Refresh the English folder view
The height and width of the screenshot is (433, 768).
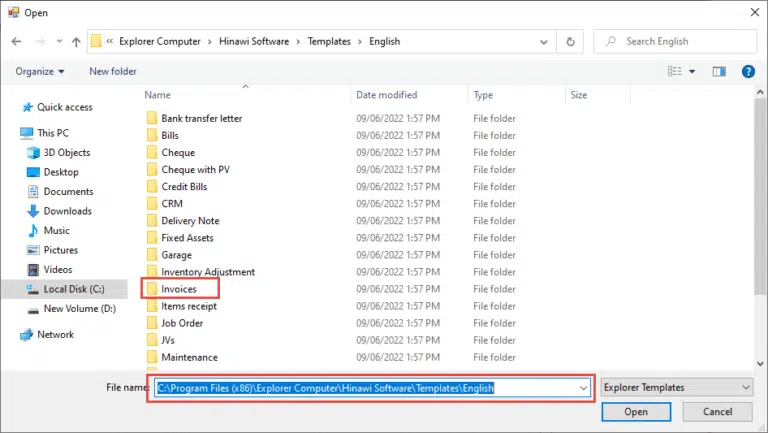(x=570, y=42)
